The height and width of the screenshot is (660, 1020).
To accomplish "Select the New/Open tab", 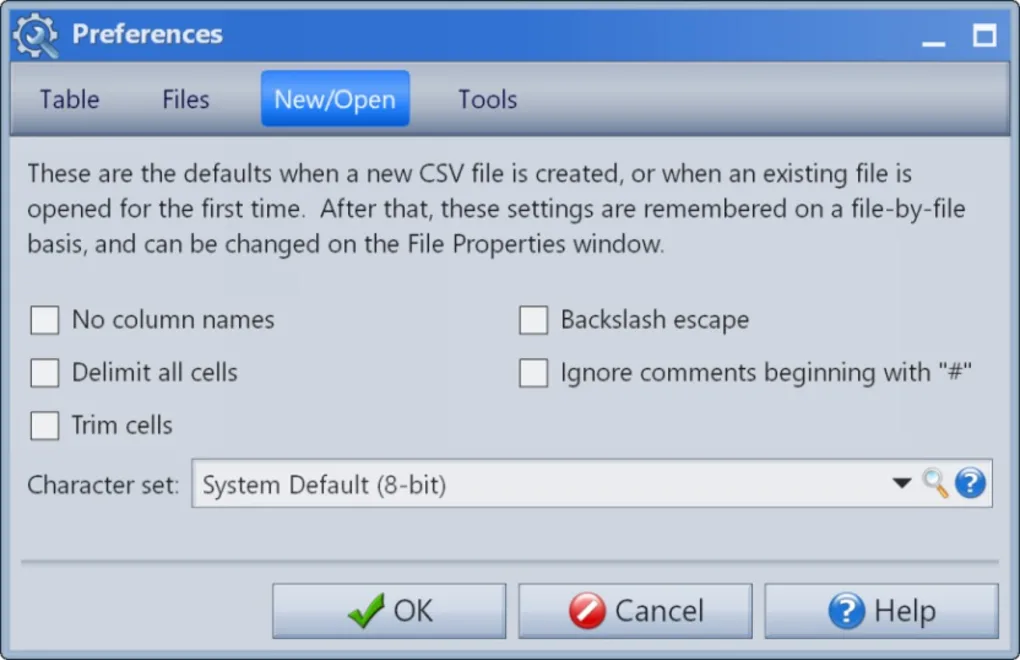I will (x=335, y=99).
